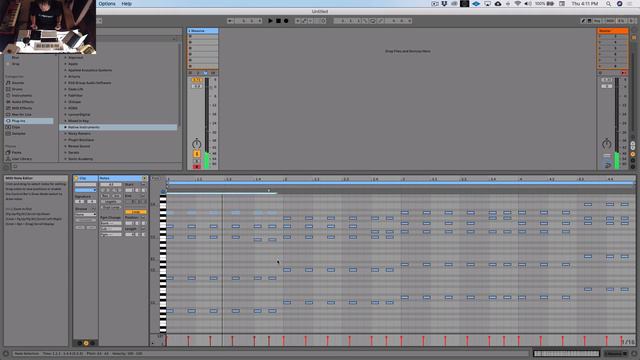Switch to the Notes box tab

123,178
